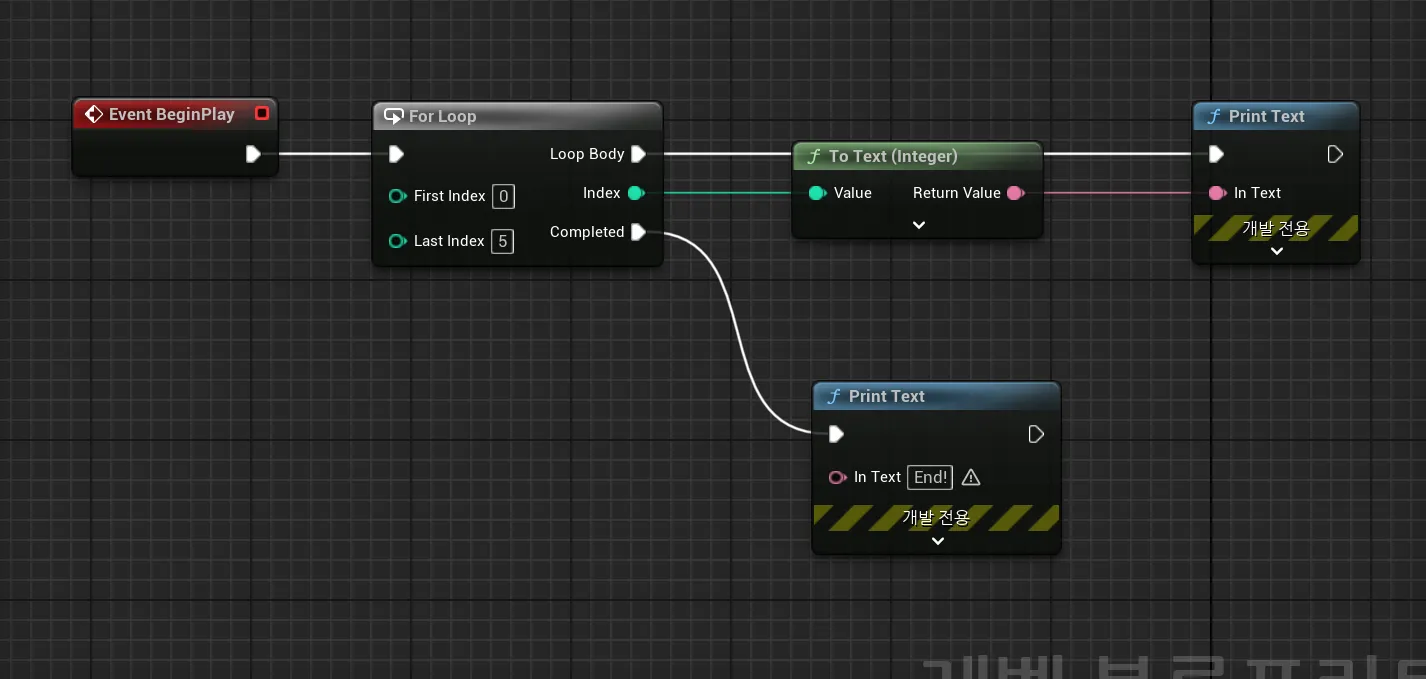Select the For Loop node title
The image size is (1426, 679).
point(442,116)
